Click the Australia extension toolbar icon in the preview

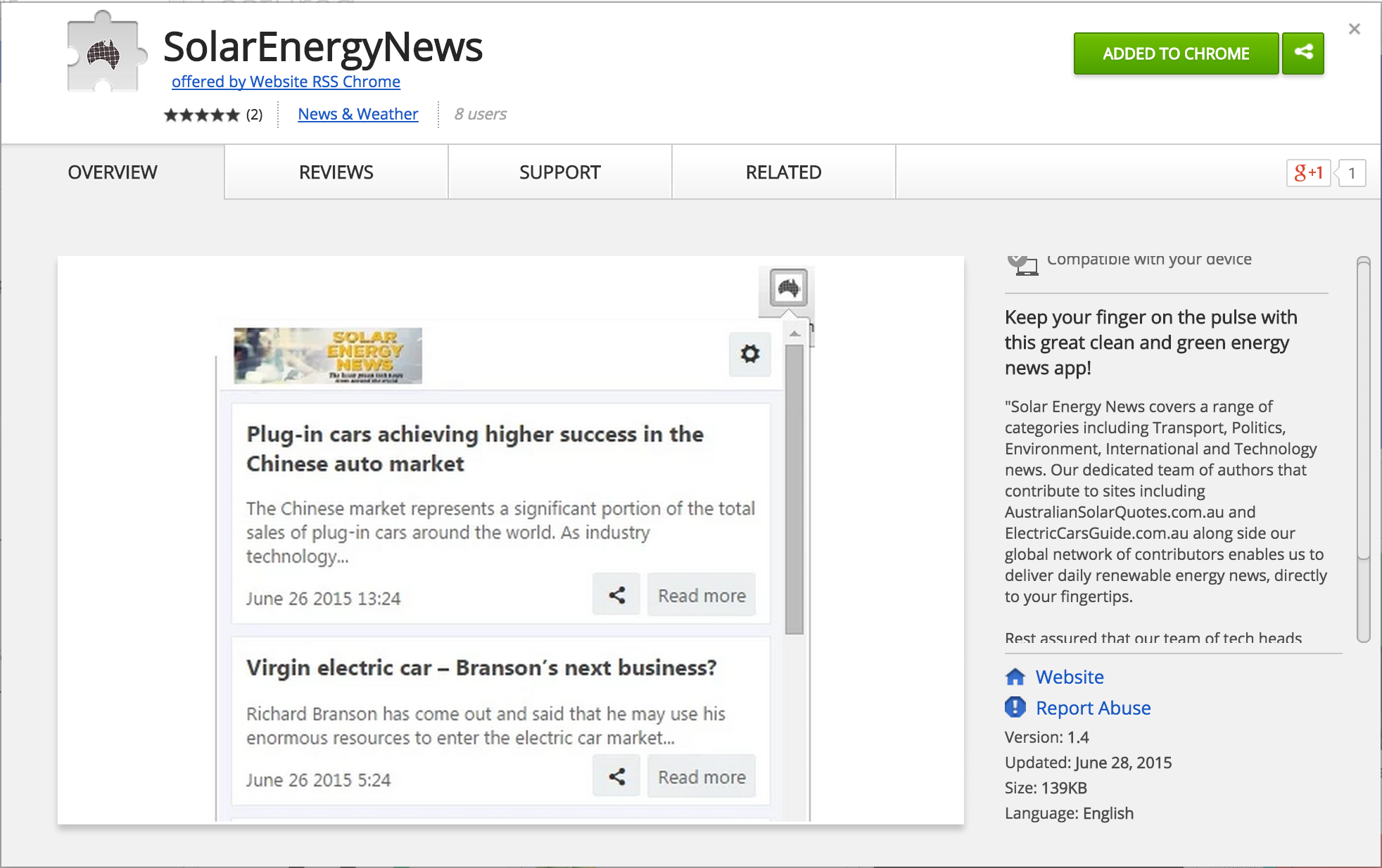788,288
